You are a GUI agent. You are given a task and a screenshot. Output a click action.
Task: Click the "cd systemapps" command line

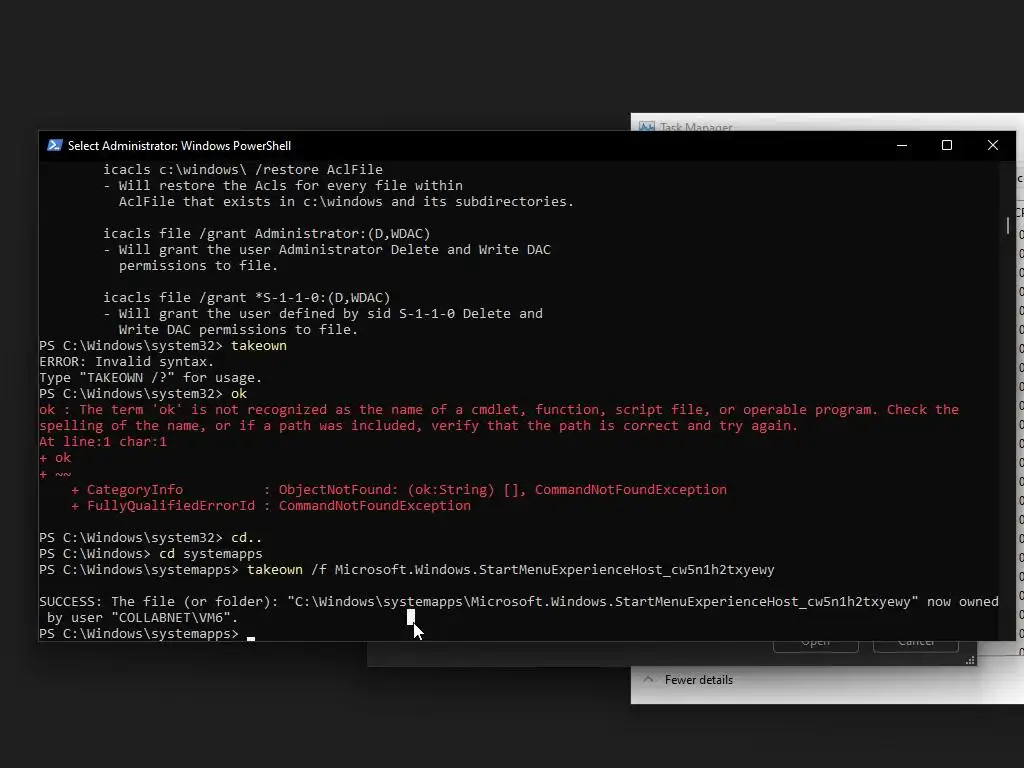[150, 554]
